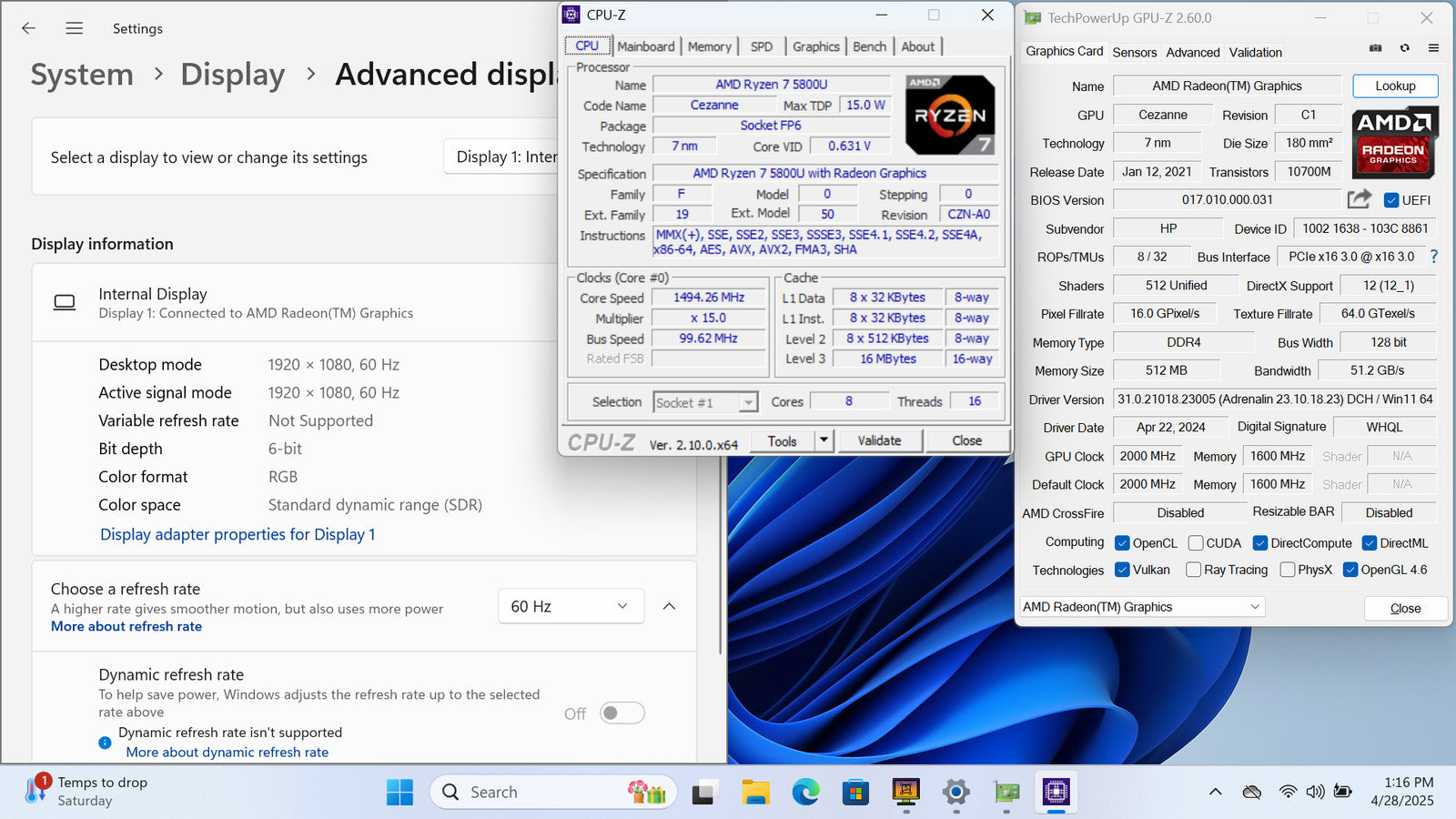Open the CPU-Z Tools dropdown arrow
1456x819 pixels.
pyautogui.click(x=824, y=440)
